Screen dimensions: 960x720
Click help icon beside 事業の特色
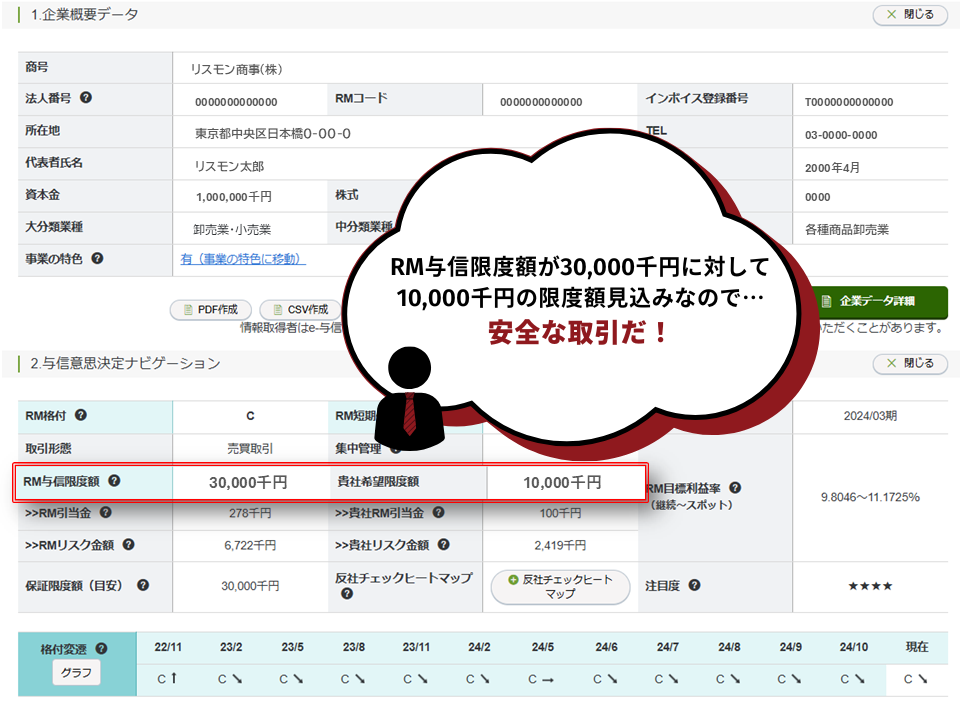(x=97, y=258)
